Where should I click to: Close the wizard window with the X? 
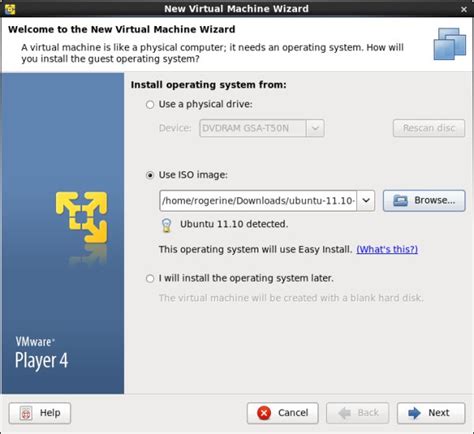tap(464, 10)
